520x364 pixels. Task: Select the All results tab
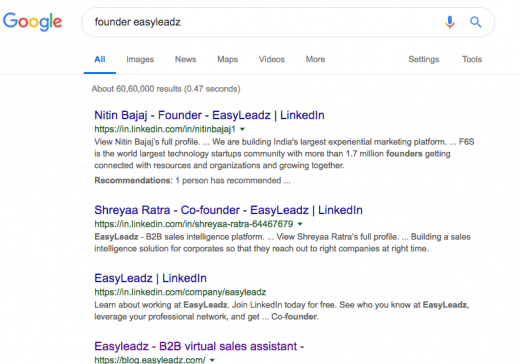click(x=100, y=59)
